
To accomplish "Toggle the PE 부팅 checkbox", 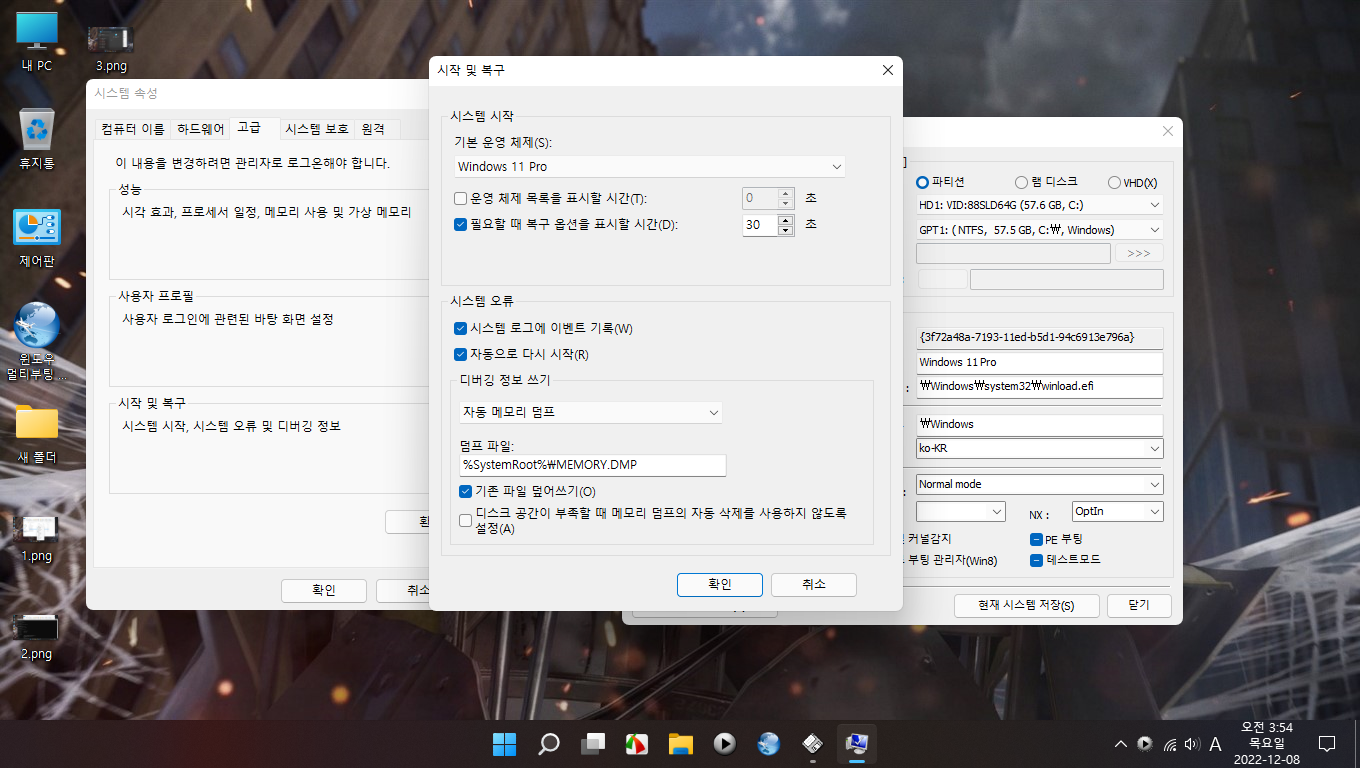I will [x=1037, y=539].
